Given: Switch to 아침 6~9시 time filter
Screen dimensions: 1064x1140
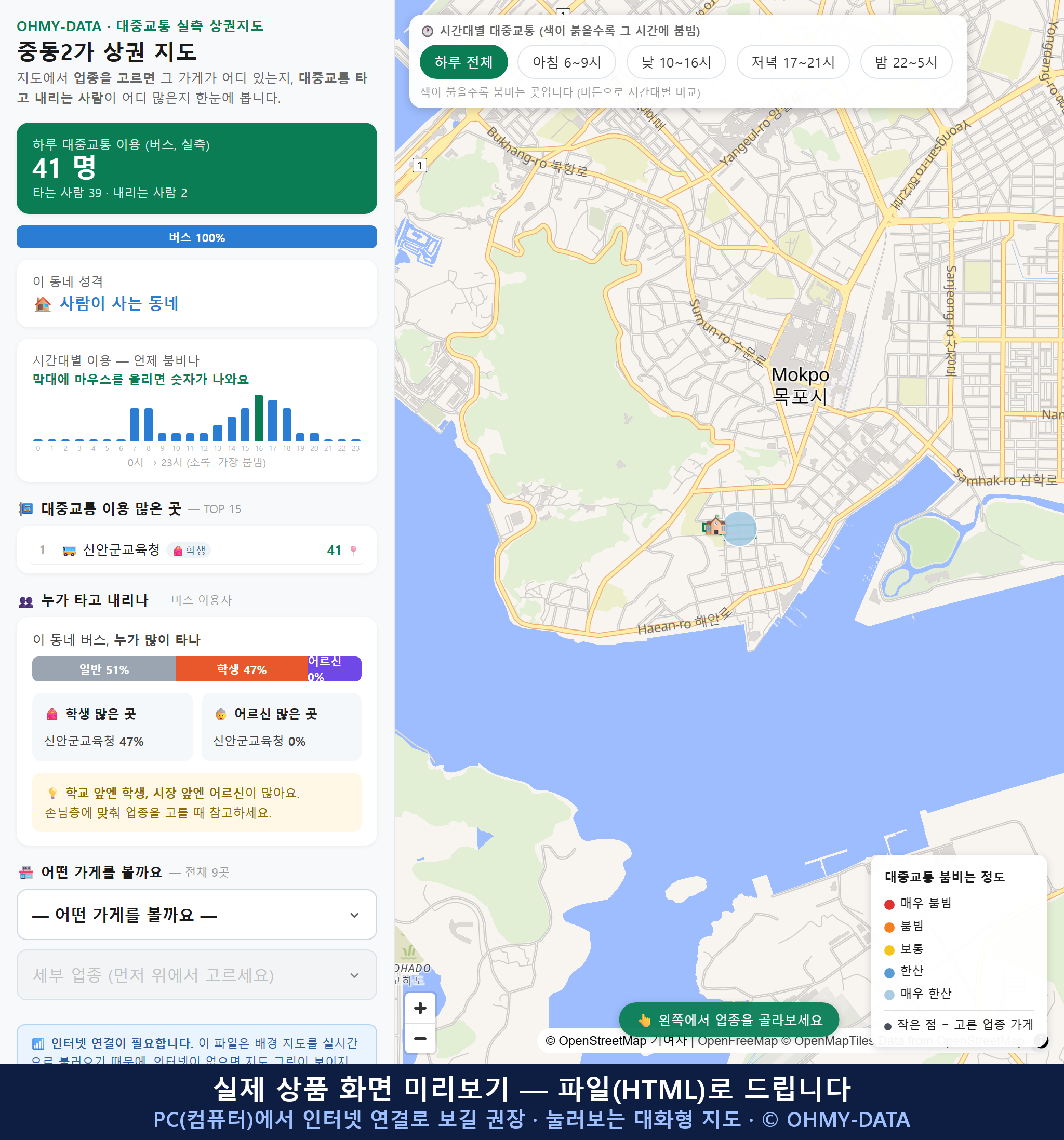Looking at the screenshot, I should 567,62.
